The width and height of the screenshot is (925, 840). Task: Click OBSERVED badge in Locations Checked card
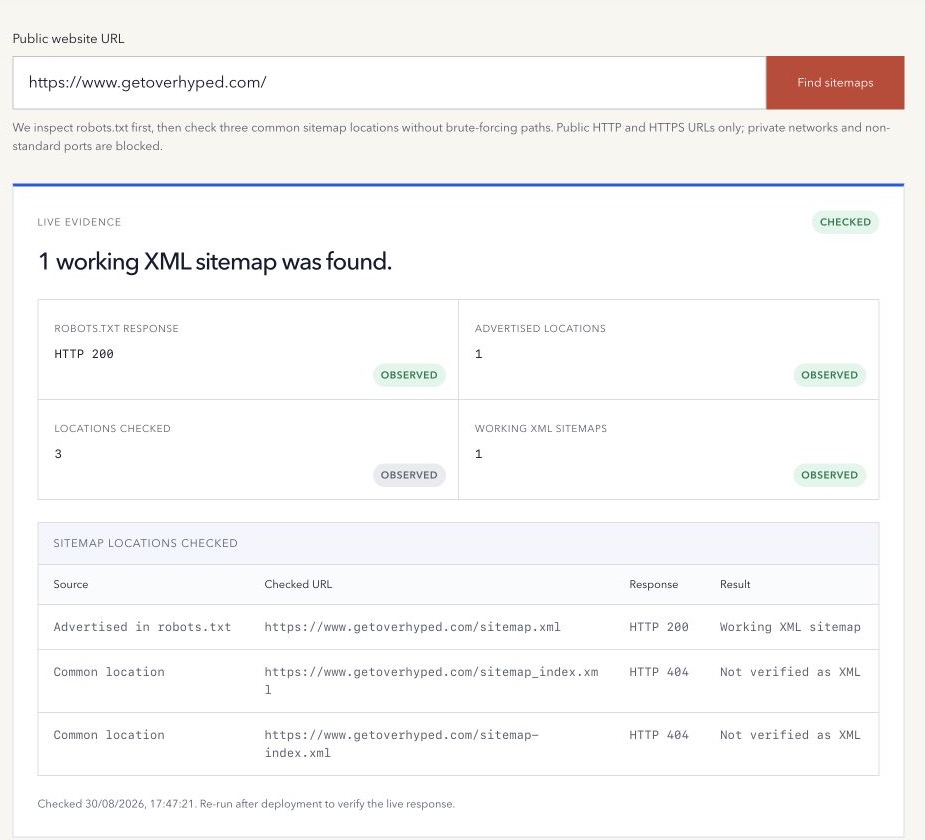pyautogui.click(x=409, y=475)
